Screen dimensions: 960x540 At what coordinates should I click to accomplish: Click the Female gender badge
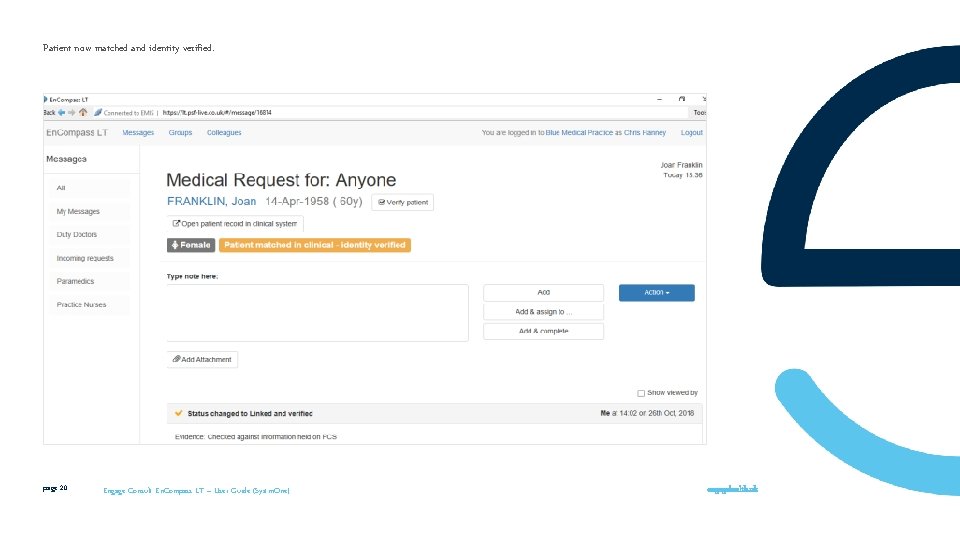(x=191, y=245)
